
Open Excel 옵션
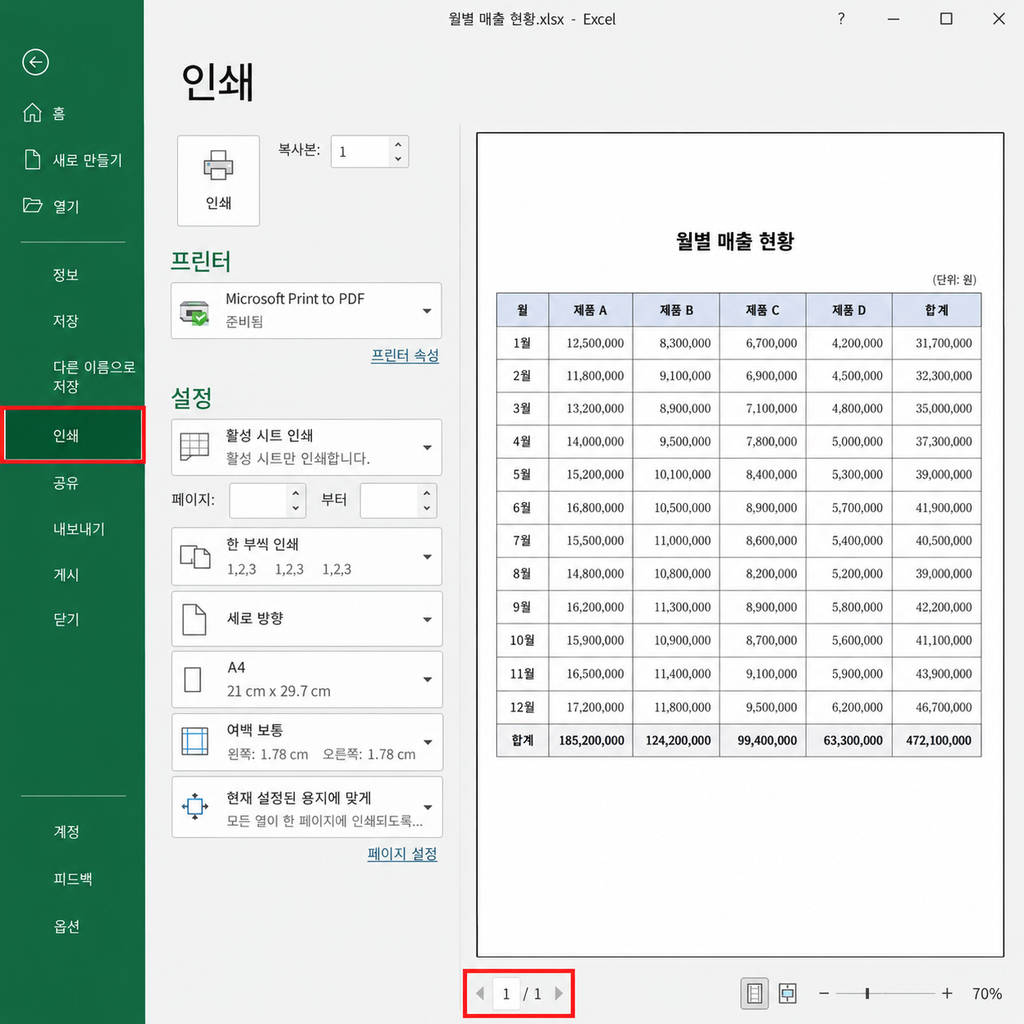pos(66,926)
